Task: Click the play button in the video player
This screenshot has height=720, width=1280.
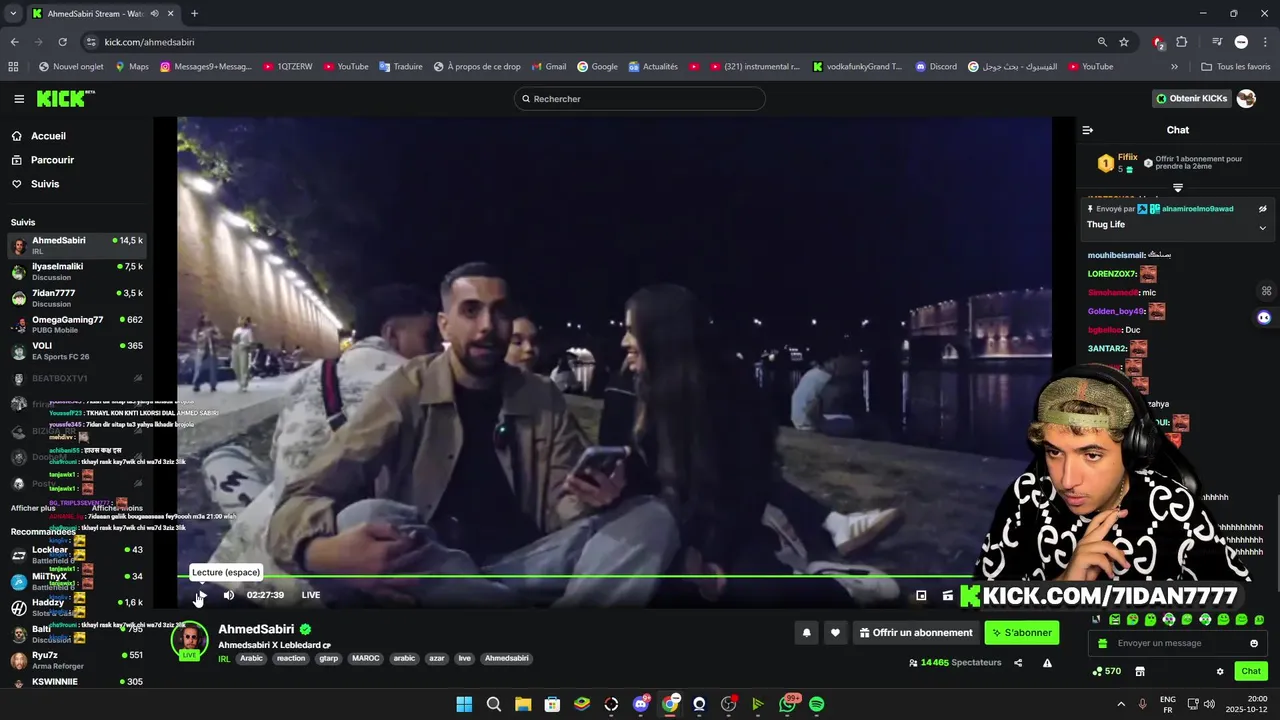Action: (x=201, y=595)
